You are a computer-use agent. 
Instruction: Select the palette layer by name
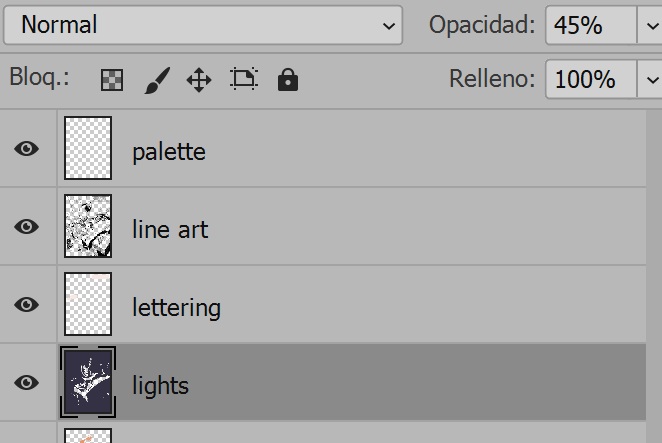coord(169,152)
